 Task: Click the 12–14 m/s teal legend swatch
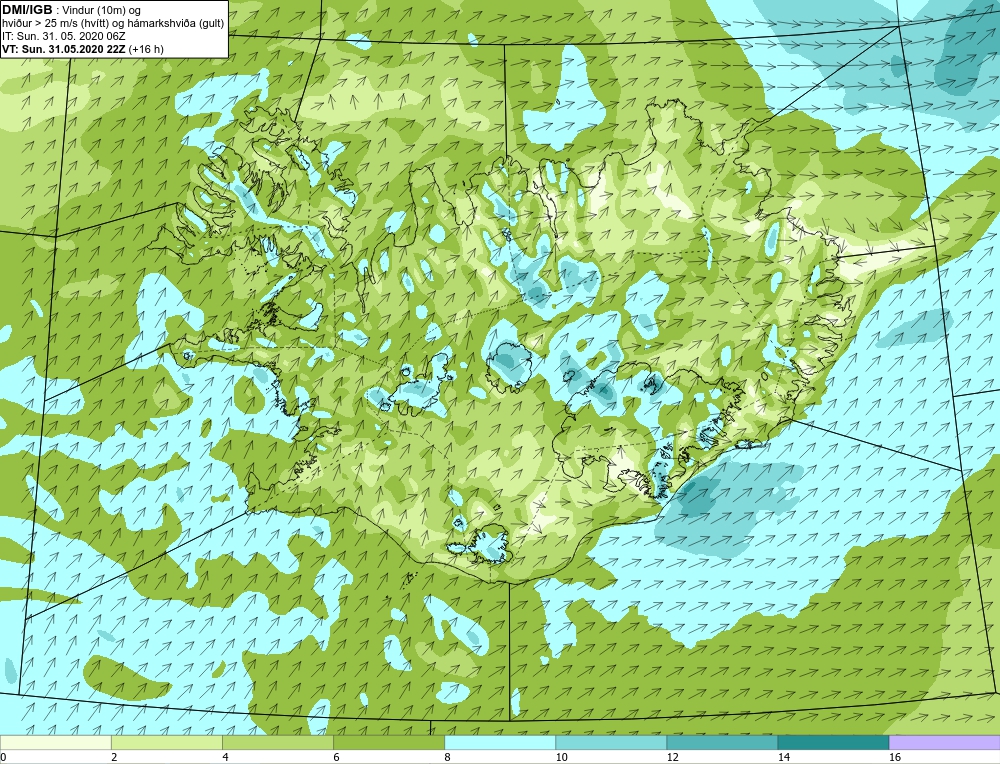721,742
